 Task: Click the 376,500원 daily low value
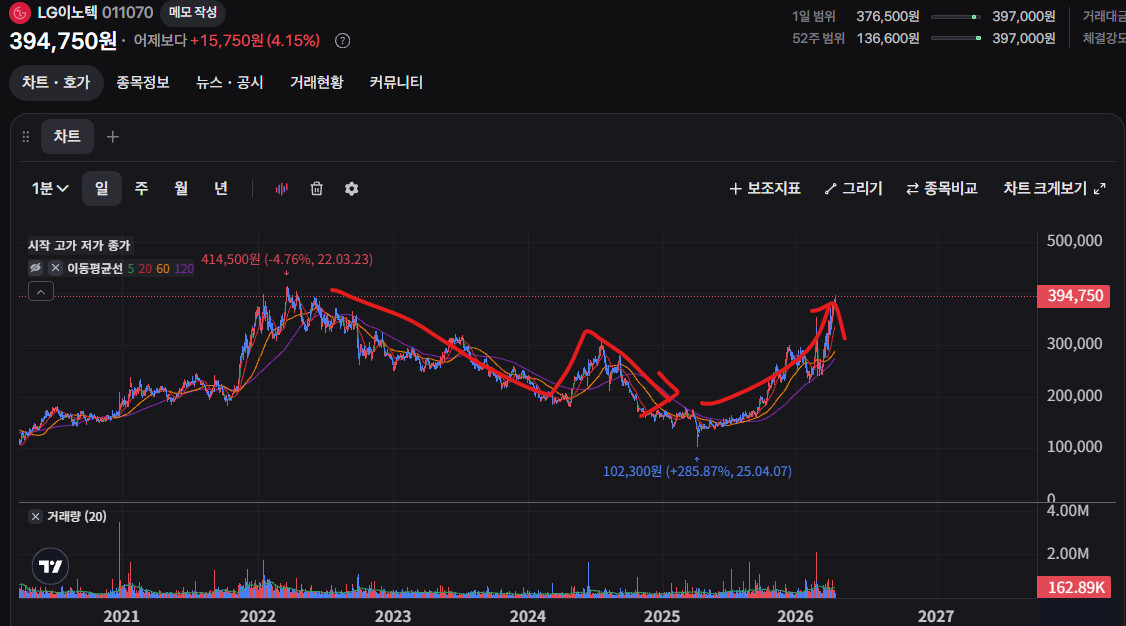[x=888, y=16]
